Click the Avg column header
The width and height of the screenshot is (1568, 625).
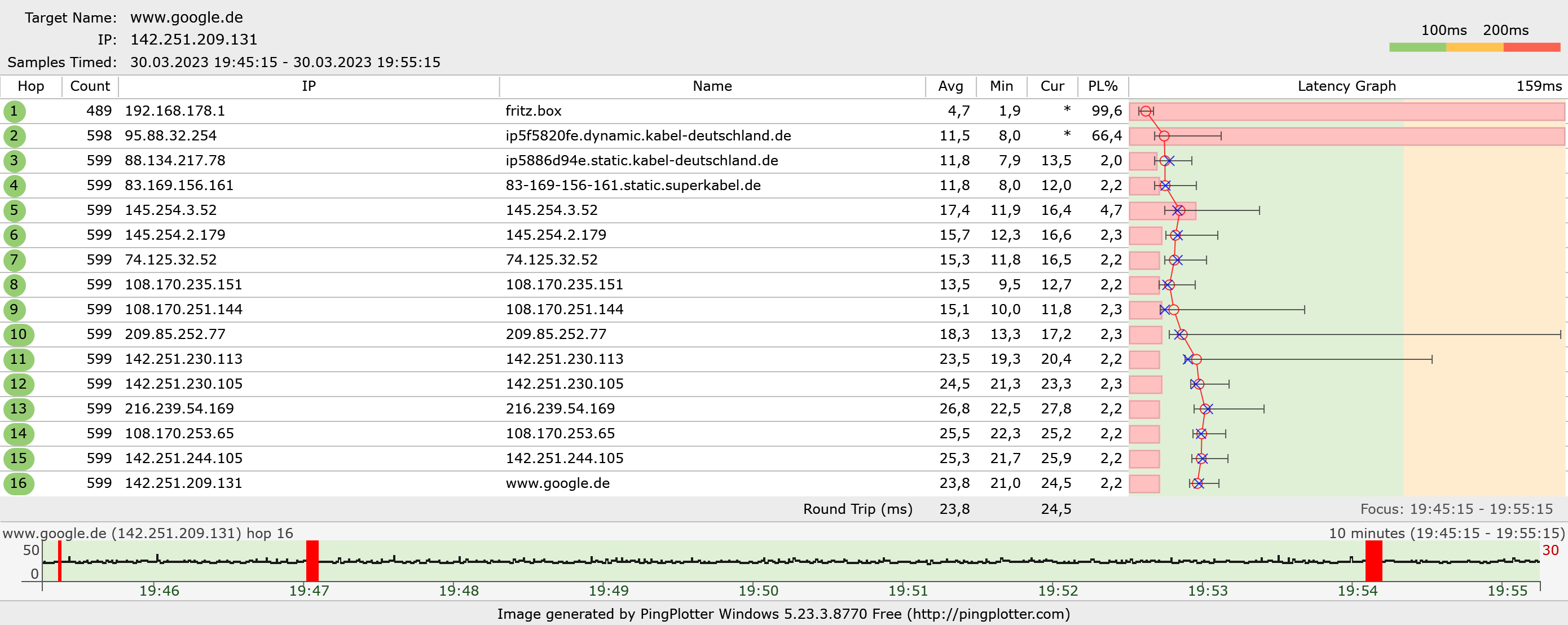tap(950, 86)
